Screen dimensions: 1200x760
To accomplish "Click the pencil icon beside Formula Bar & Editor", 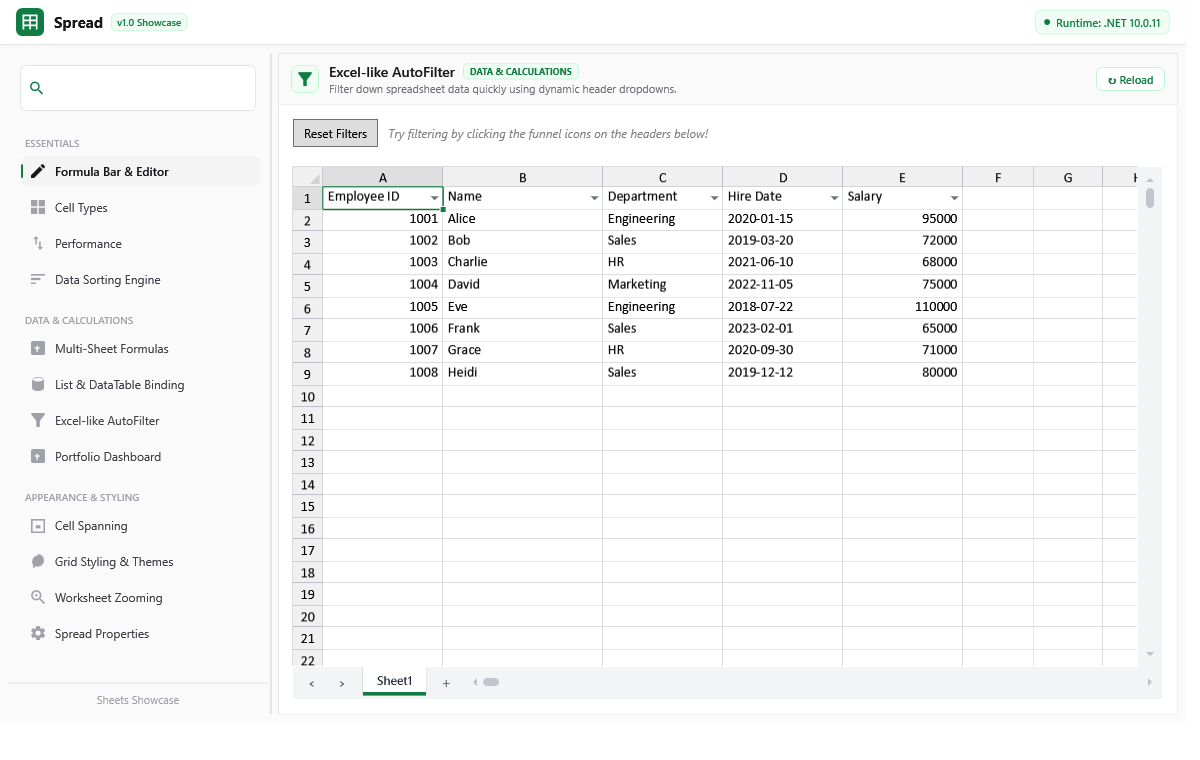I will point(38,172).
